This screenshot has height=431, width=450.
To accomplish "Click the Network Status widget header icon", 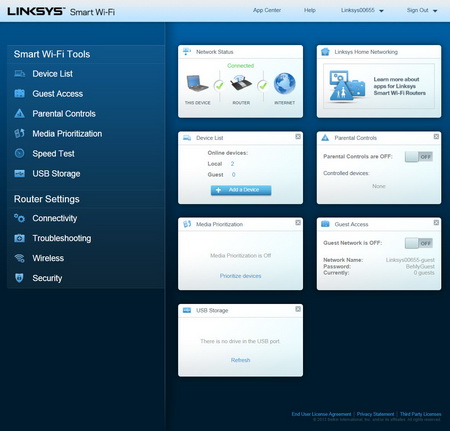I will tap(187, 52).
